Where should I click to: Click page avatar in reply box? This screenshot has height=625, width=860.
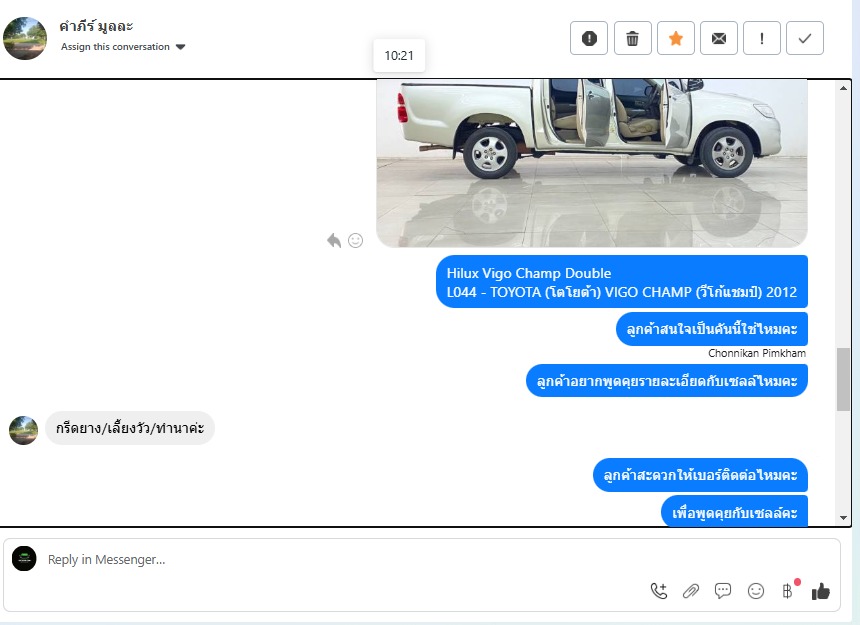[x=24, y=559]
